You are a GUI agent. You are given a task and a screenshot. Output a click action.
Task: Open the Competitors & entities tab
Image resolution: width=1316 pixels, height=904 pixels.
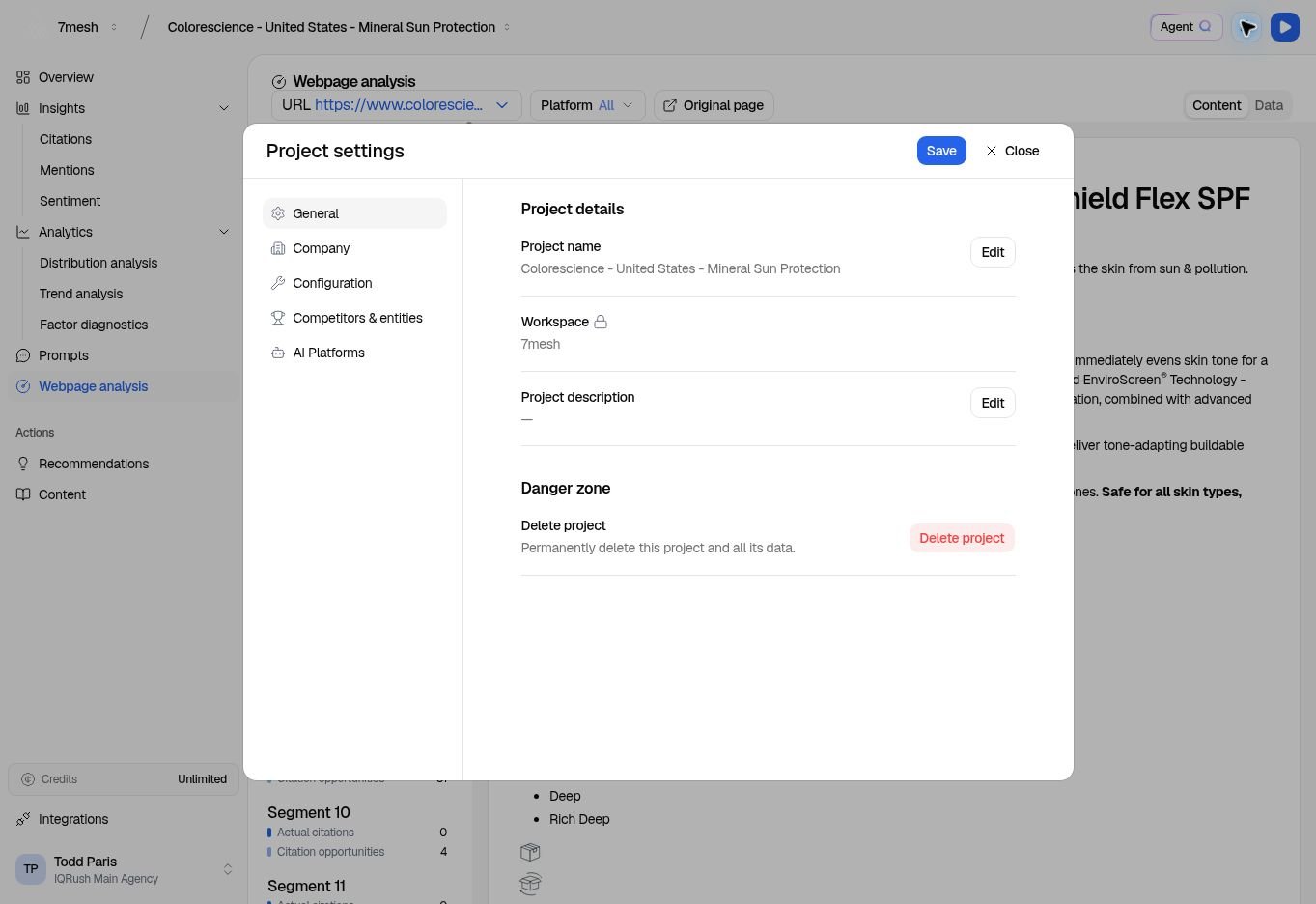tap(354, 318)
